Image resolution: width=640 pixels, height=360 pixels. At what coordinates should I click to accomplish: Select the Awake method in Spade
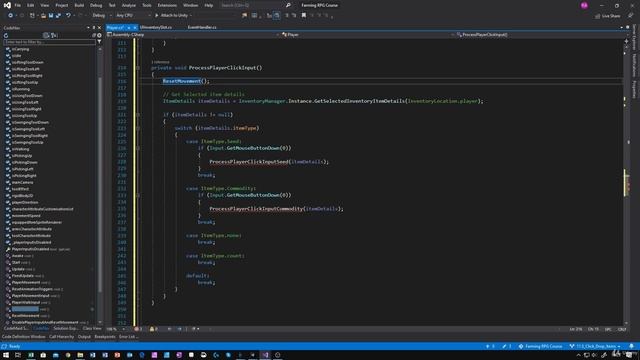pos(18,256)
